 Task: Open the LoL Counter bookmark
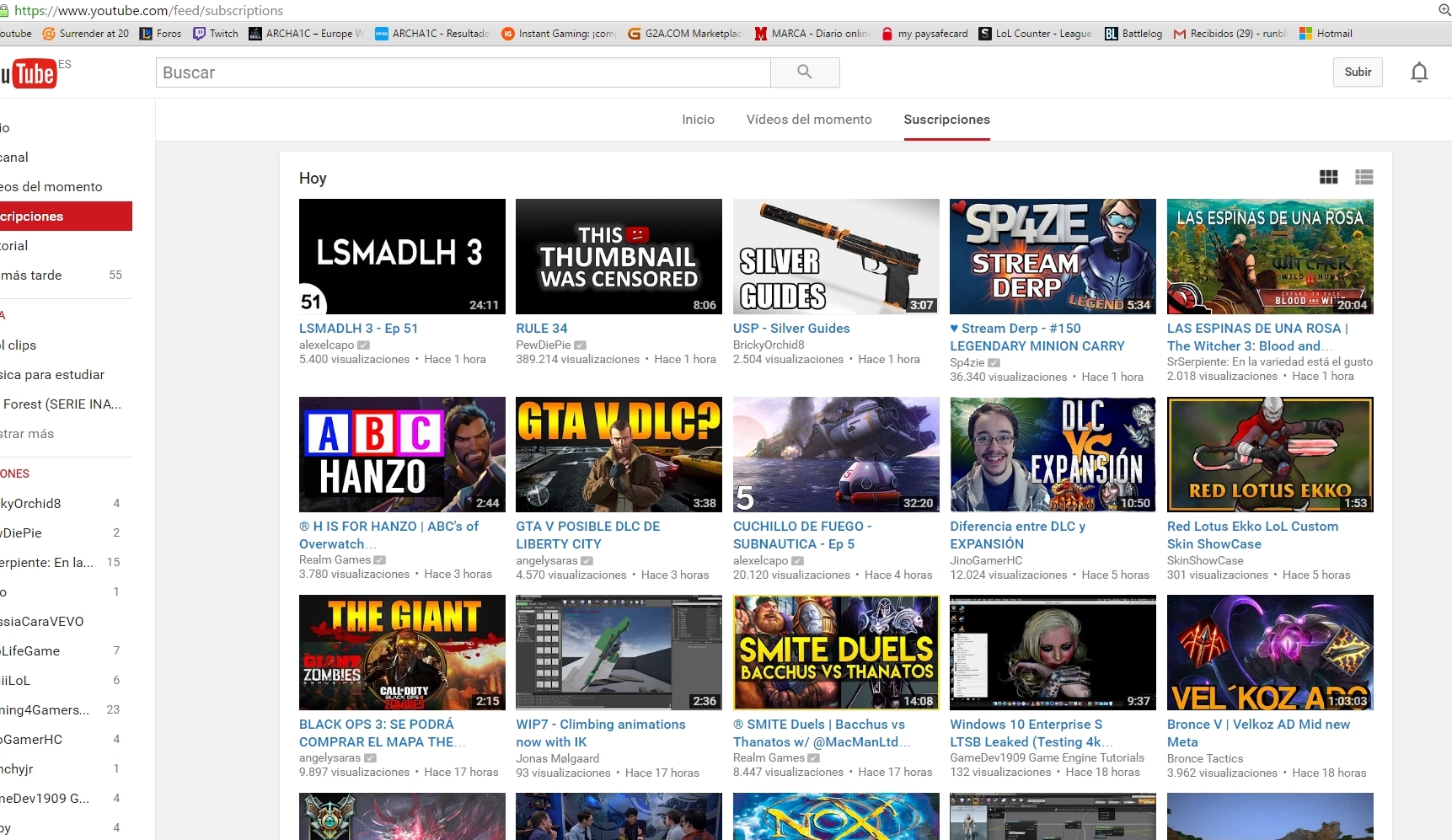pos(1035,34)
